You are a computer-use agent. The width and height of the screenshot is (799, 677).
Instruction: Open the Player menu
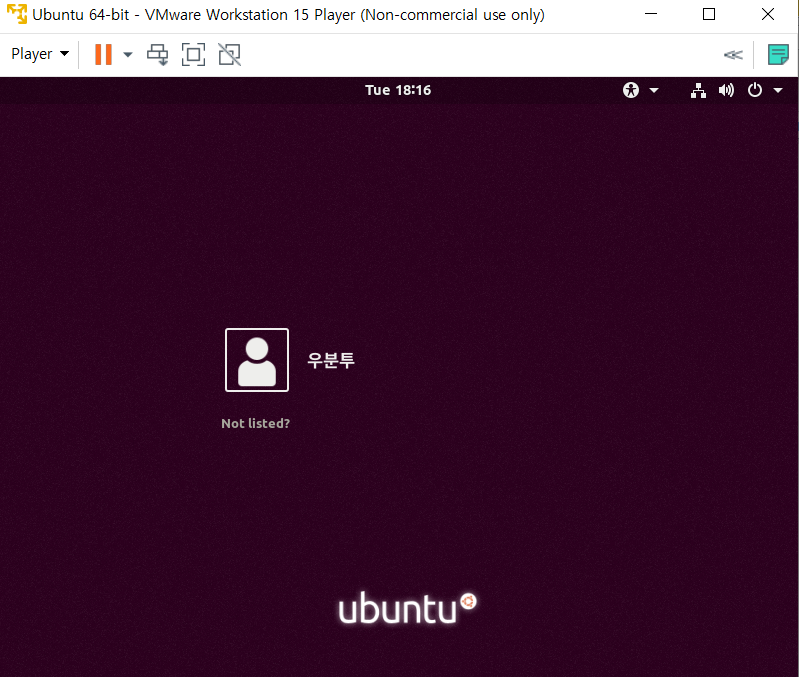40,54
